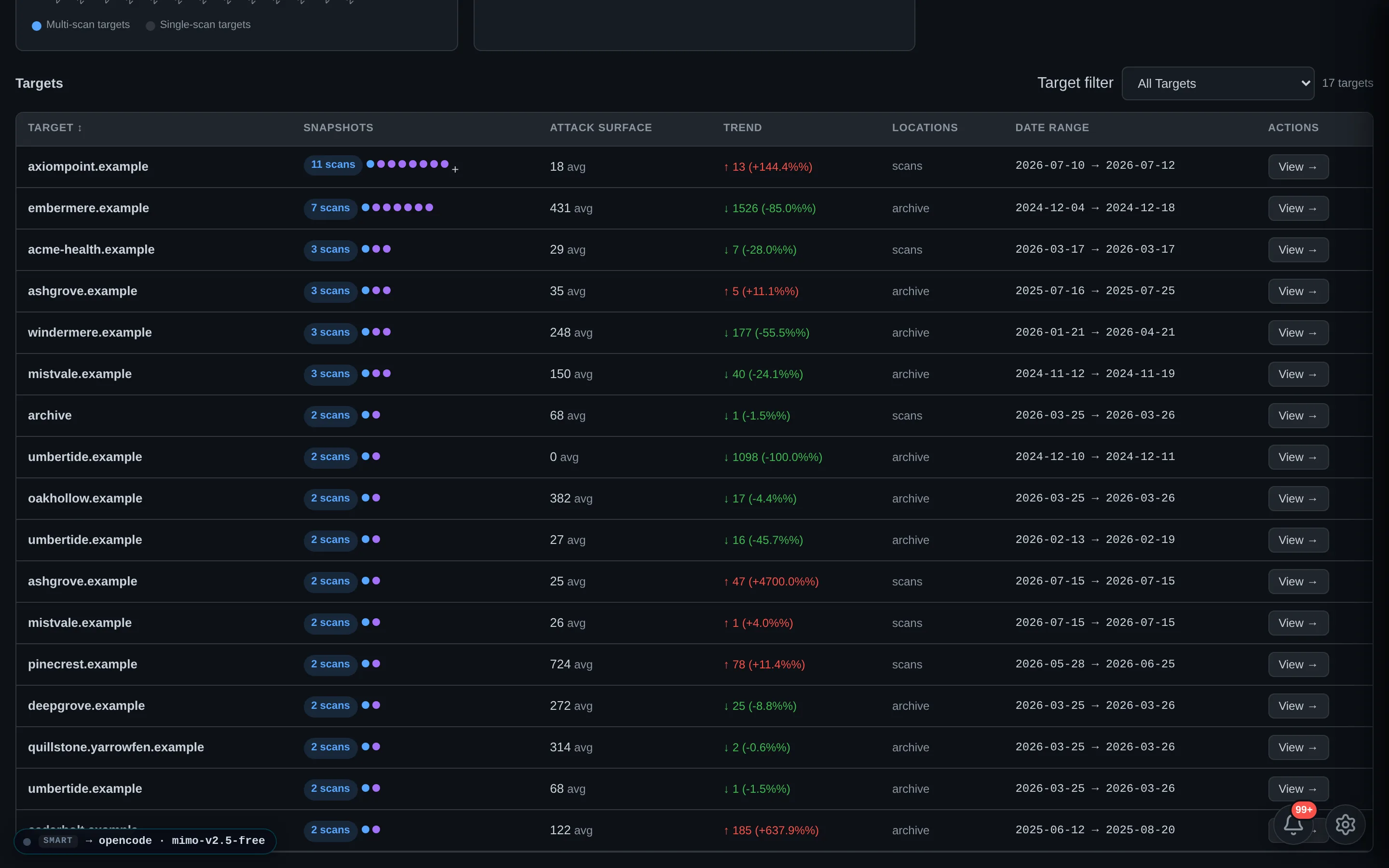This screenshot has width=1389, height=868.
Task: Select the quillstone.yarrowfen.example target name
Action: 116,747
